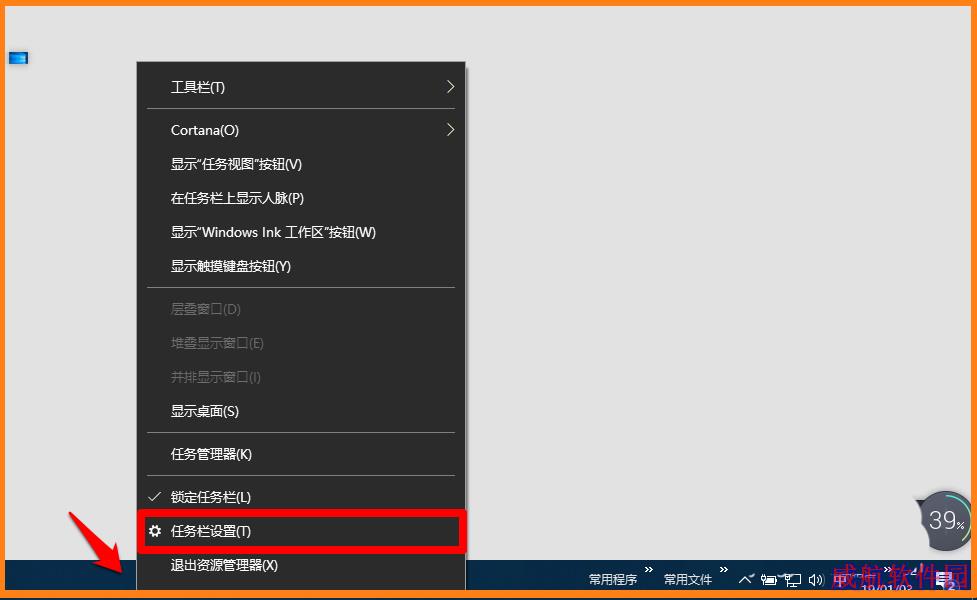Click 退出资源管理器(X) menu entry
The width and height of the screenshot is (977, 600).
(x=224, y=565)
